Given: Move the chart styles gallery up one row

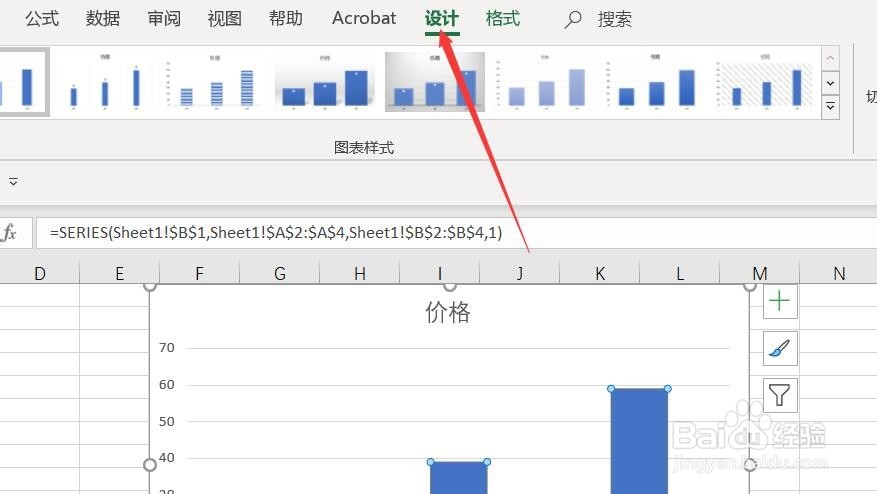Looking at the screenshot, I should (x=831, y=58).
